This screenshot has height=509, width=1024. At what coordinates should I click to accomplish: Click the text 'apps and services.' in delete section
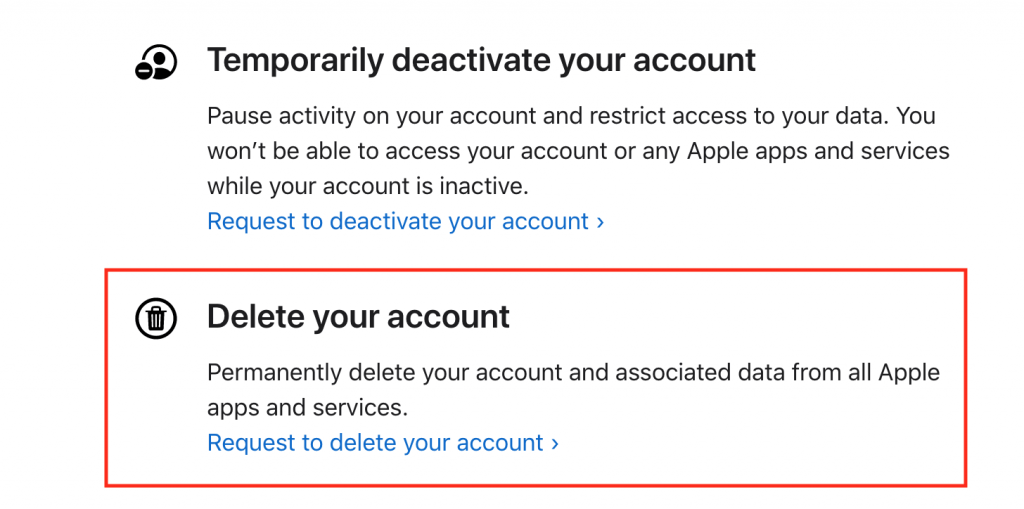click(308, 408)
